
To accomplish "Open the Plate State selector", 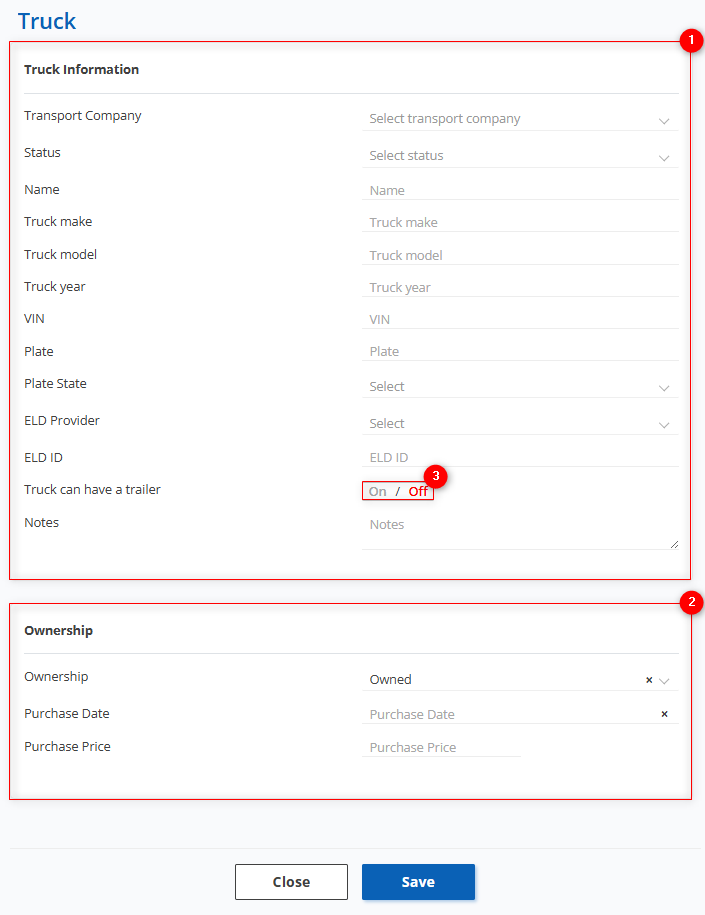I will coord(519,387).
